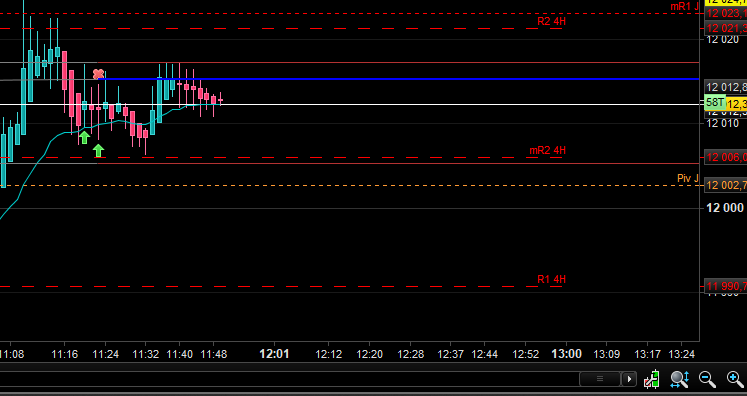Click the mR1 J label
Screen dimensions: 747x396
click(685, 7)
